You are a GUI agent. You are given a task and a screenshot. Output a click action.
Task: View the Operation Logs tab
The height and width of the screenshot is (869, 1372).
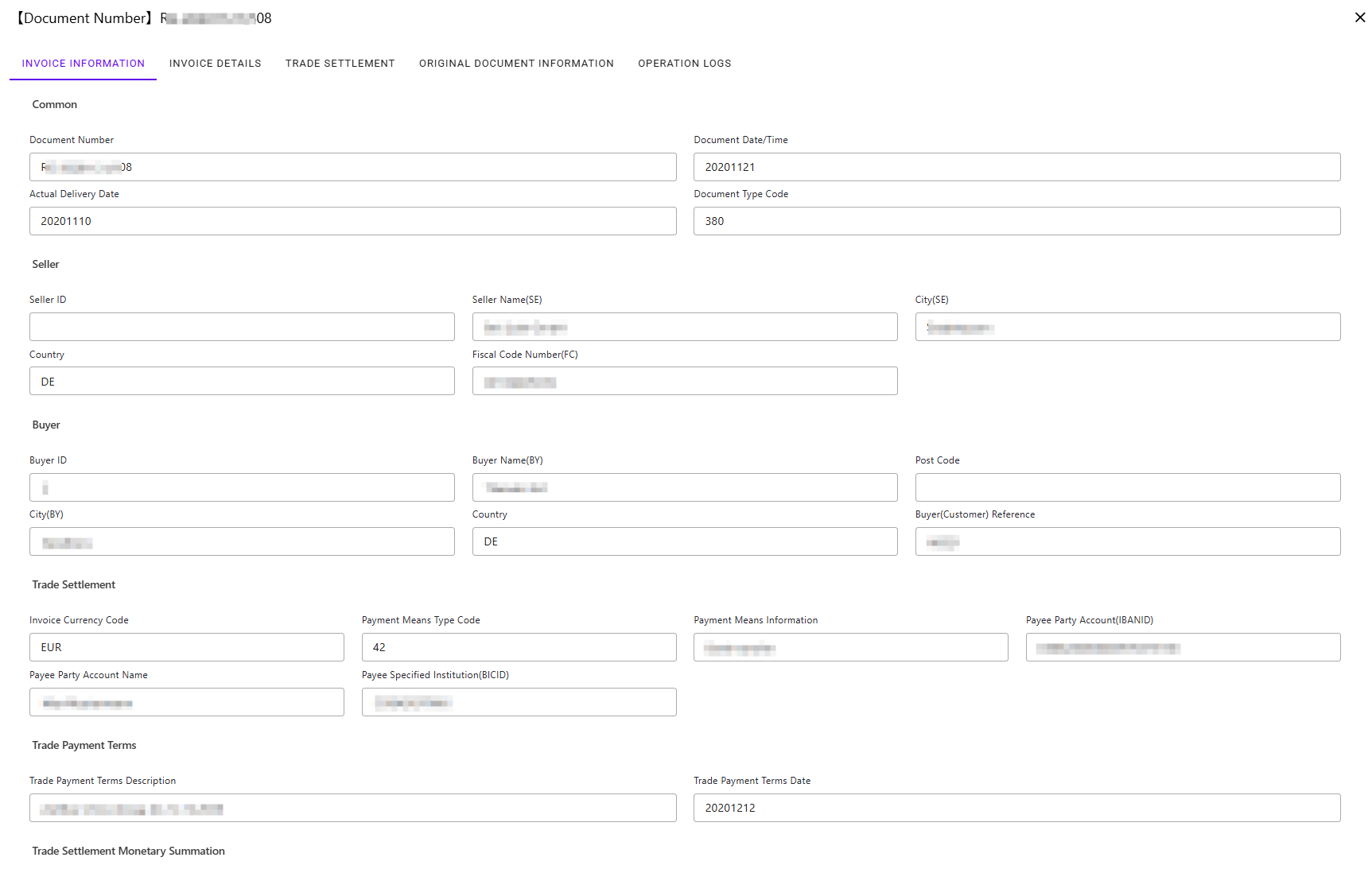684,64
